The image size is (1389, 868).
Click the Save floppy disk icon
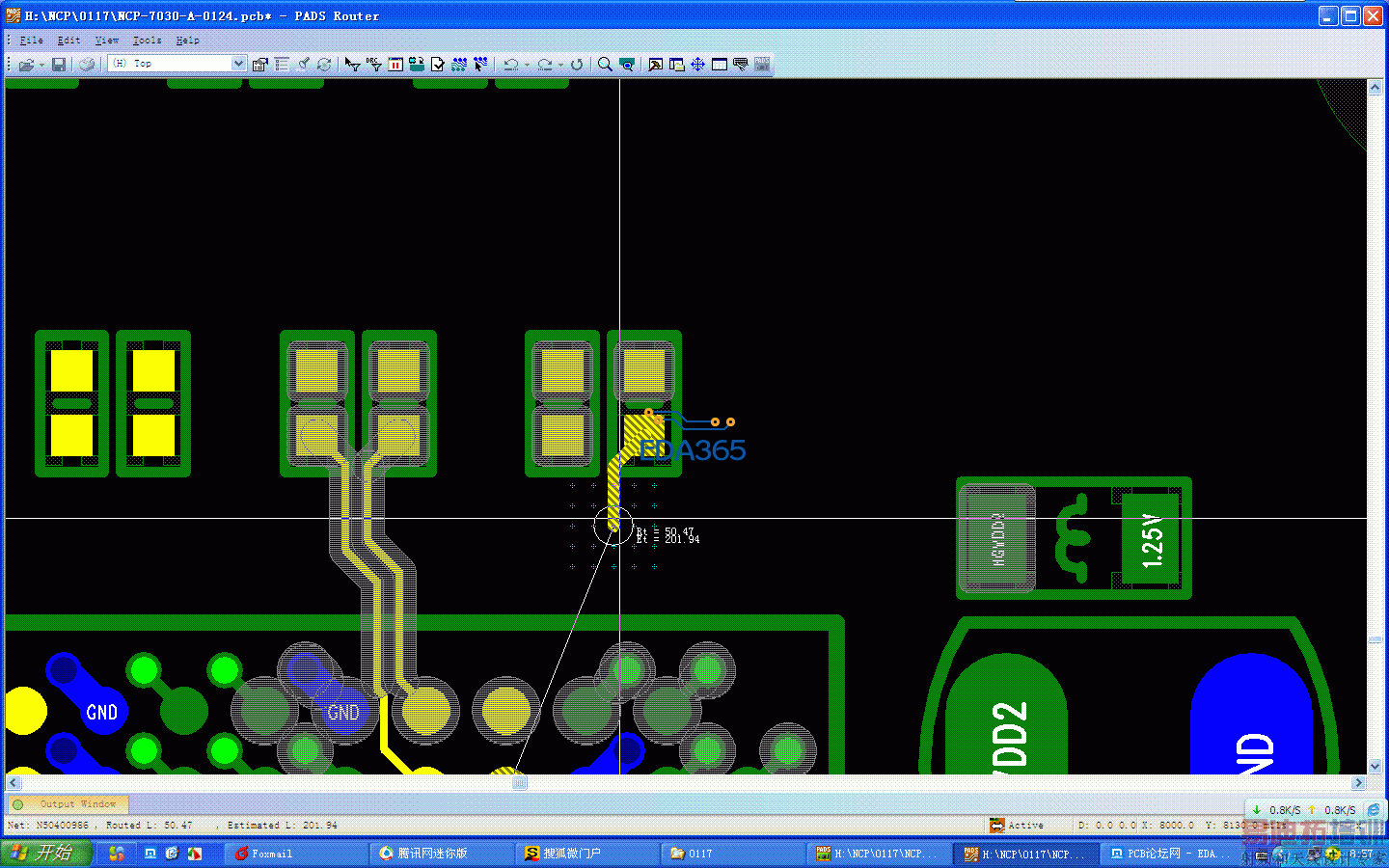pyautogui.click(x=59, y=65)
